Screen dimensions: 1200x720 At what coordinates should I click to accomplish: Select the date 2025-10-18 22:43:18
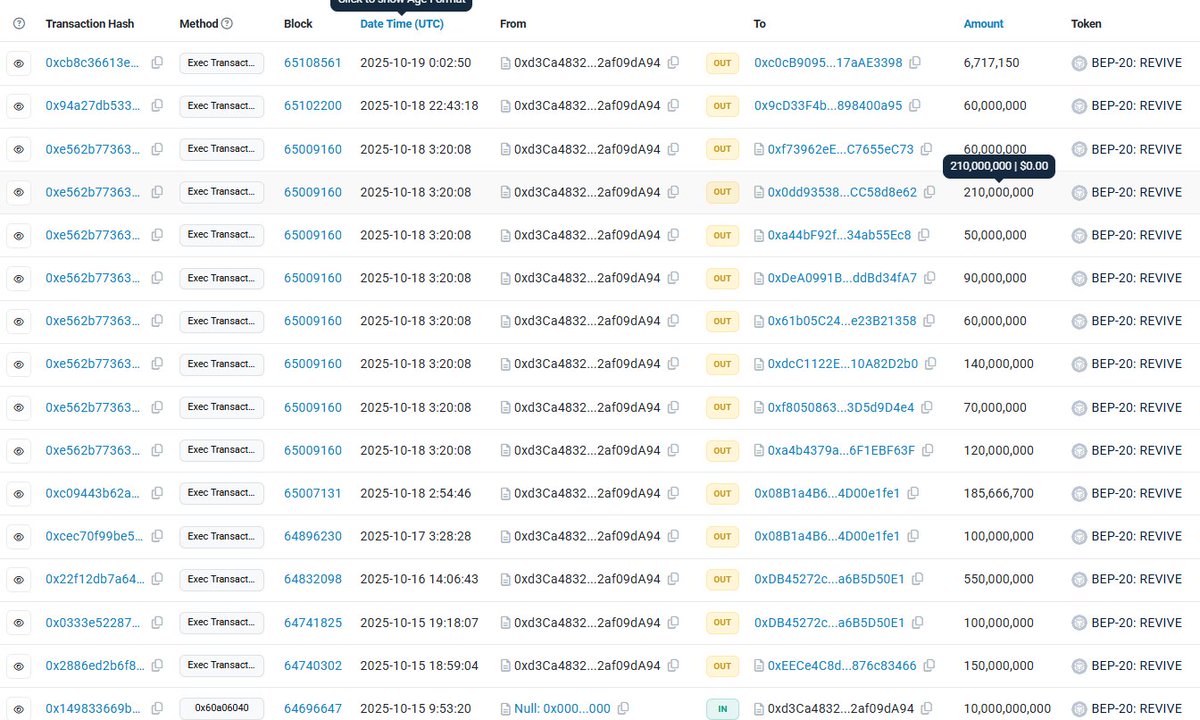419,106
